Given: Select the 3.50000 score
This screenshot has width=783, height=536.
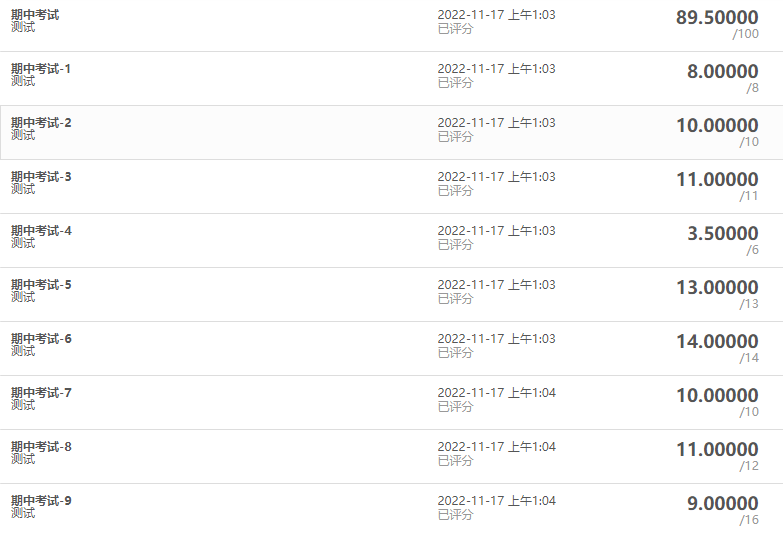Looking at the screenshot, I should [722, 233].
